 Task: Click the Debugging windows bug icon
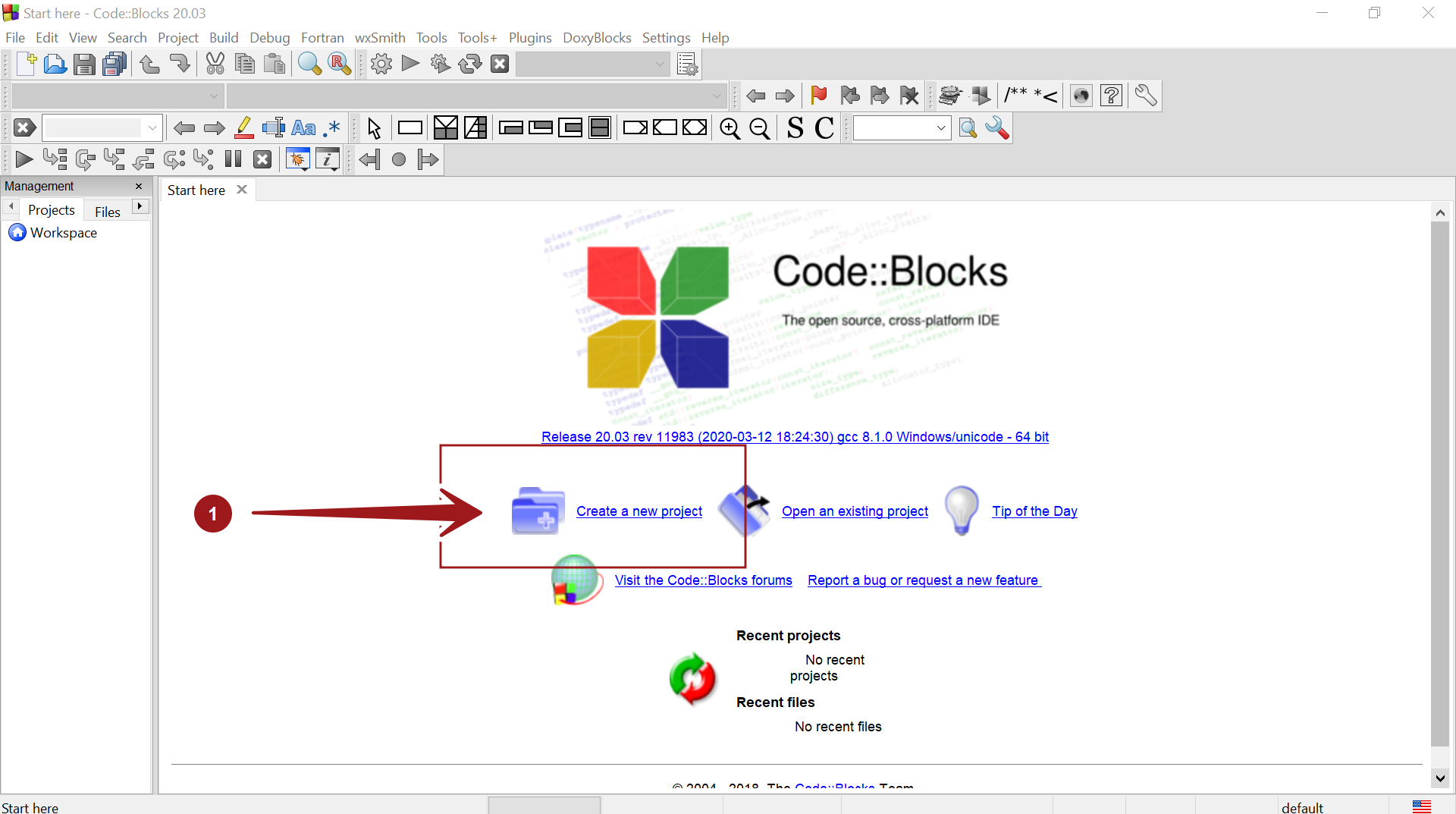(x=297, y=159)
